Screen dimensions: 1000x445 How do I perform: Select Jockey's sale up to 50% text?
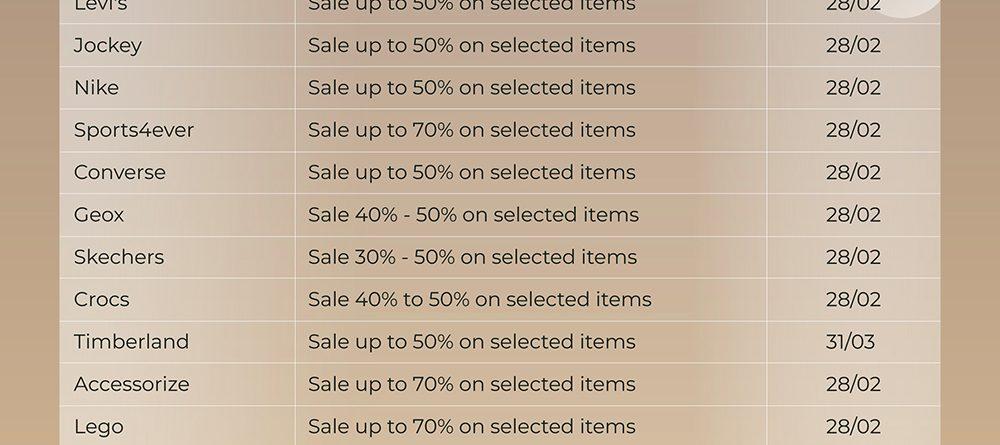472,46
